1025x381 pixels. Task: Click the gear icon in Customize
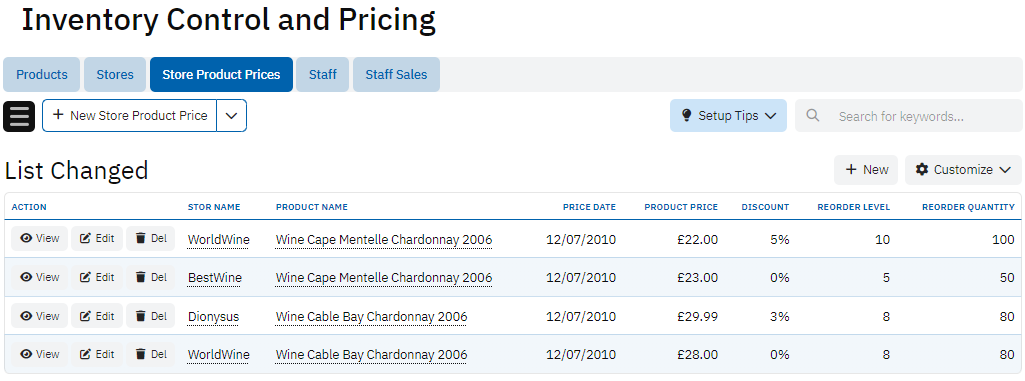tap(922, 170)
